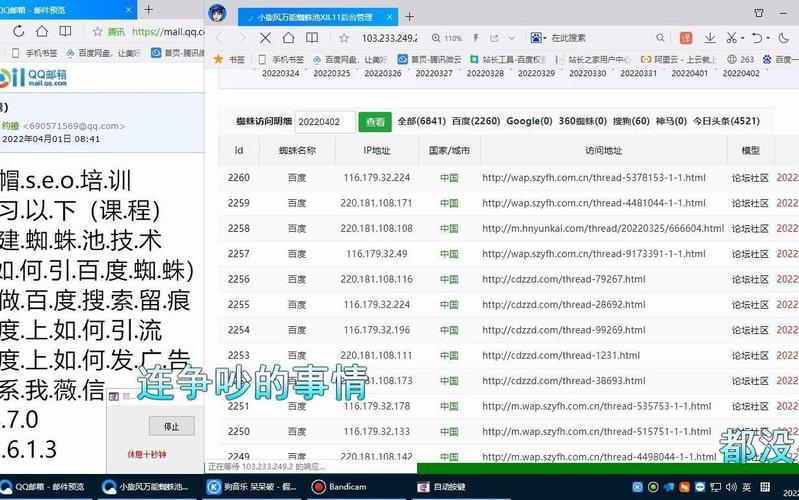Expand dropdown next to scissors tool

742,38
